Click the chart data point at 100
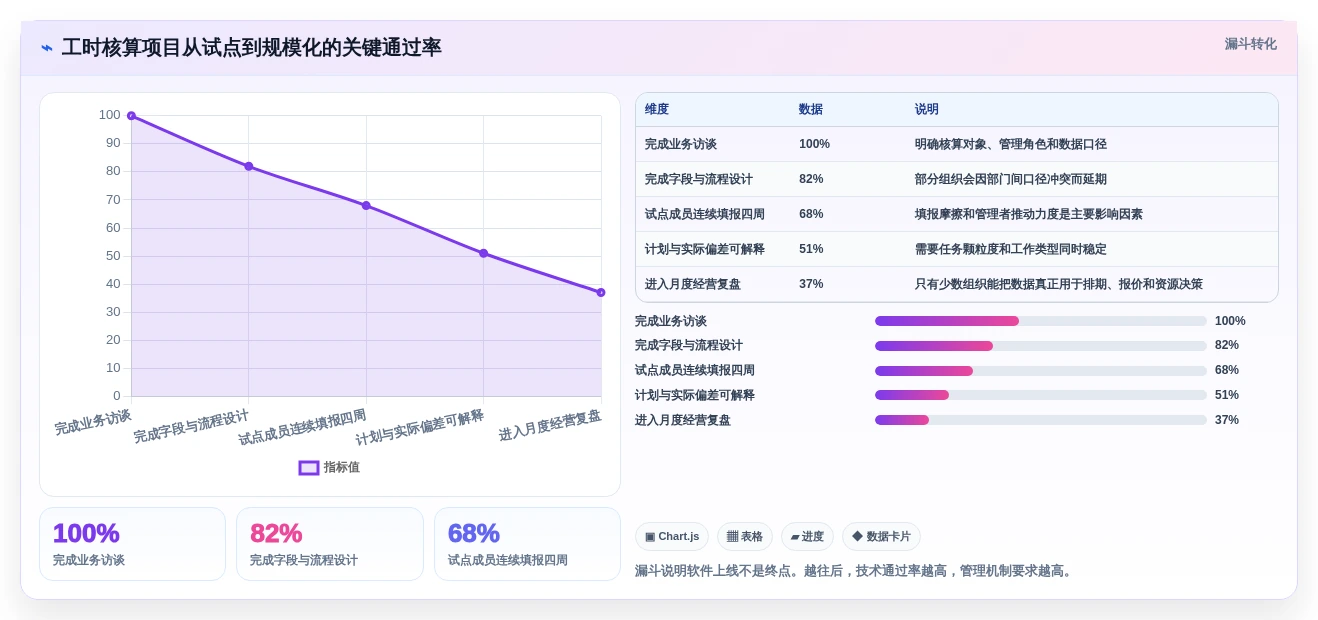This screenshot has height=620, width=1318. 131,116
